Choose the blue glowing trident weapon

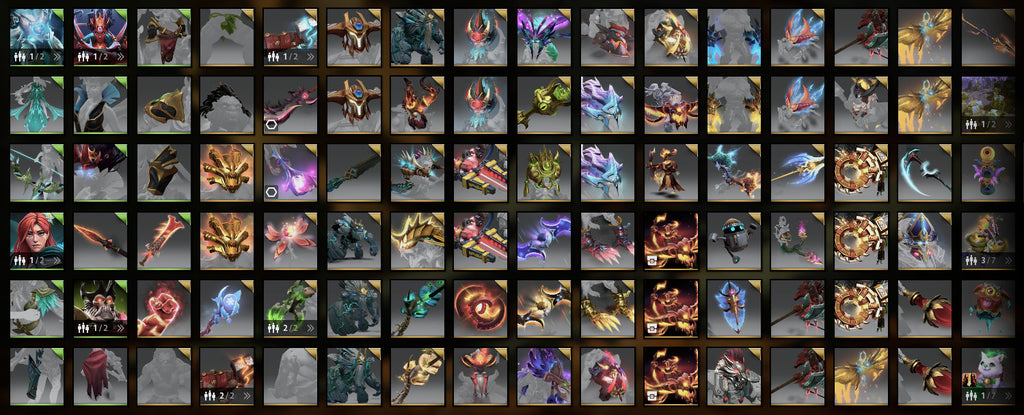point(797,173)
